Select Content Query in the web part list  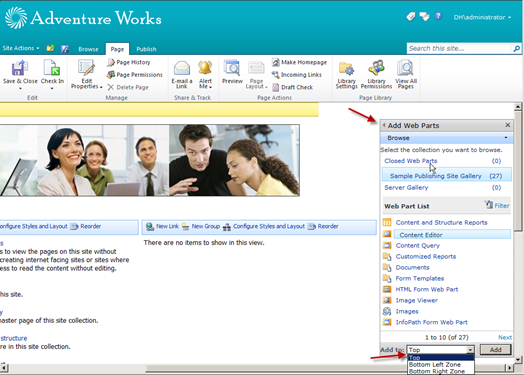pyautogui.click(x=418, y=245)
